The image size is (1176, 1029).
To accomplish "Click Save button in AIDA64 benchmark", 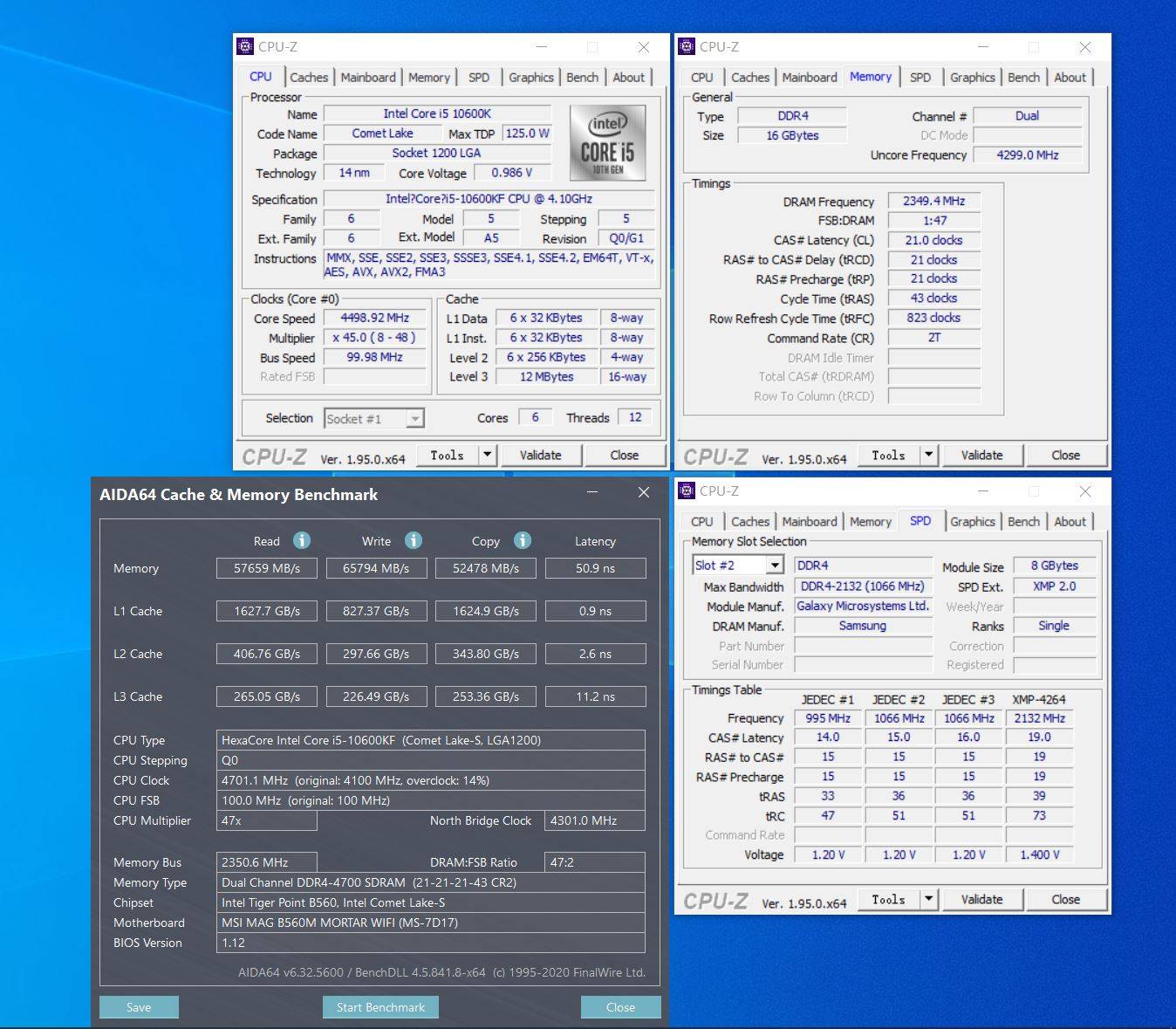I will (139, 1007).
